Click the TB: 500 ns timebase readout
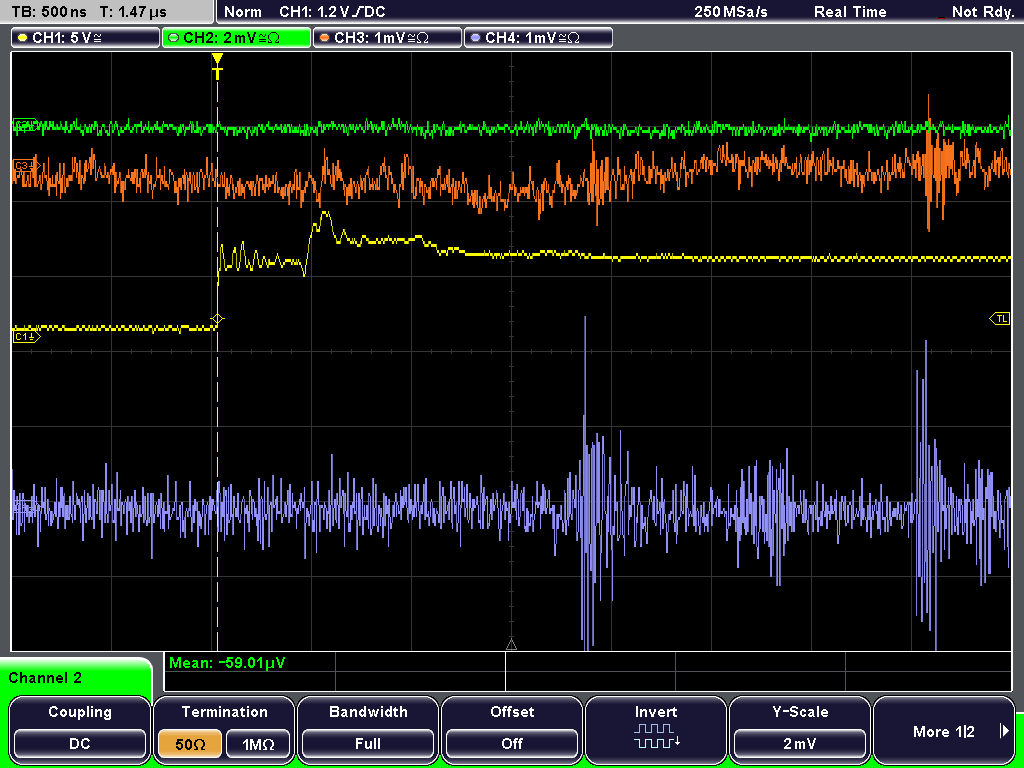This screenshot has width=1024, height=768. [49, 12]
